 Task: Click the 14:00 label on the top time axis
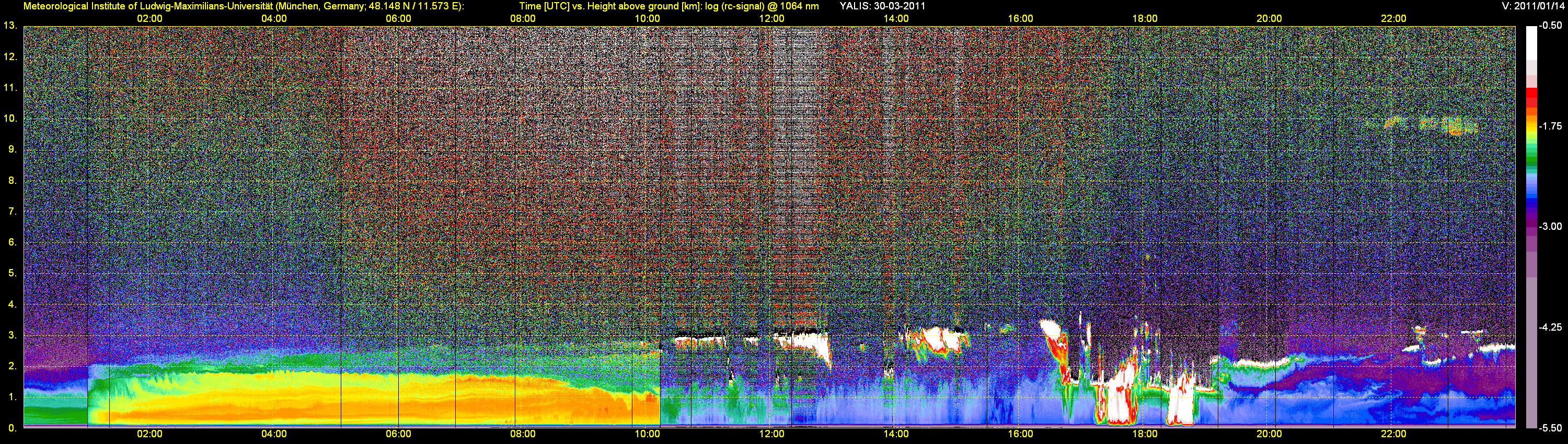point(896,19)
